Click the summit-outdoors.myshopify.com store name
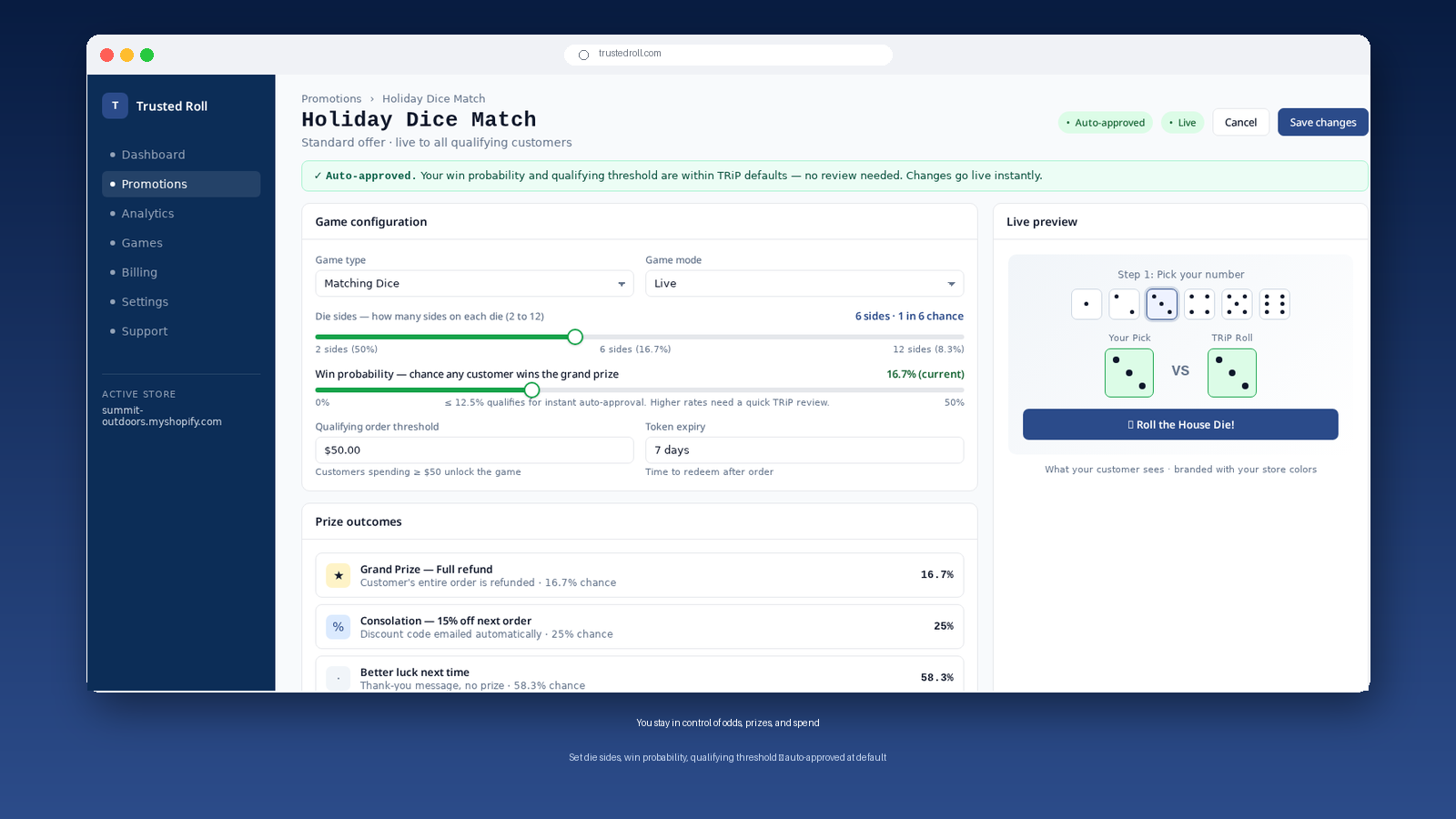1456x819 pixels. pyautogui.click(x=162, y=416)
